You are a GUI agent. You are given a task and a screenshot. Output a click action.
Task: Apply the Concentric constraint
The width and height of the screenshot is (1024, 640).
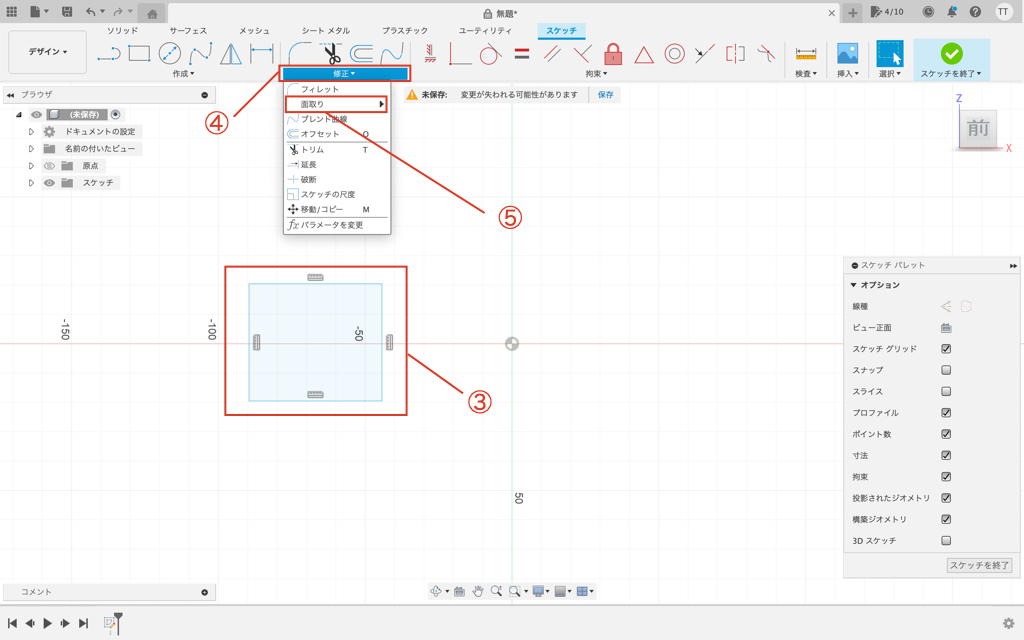coord(675,54)
